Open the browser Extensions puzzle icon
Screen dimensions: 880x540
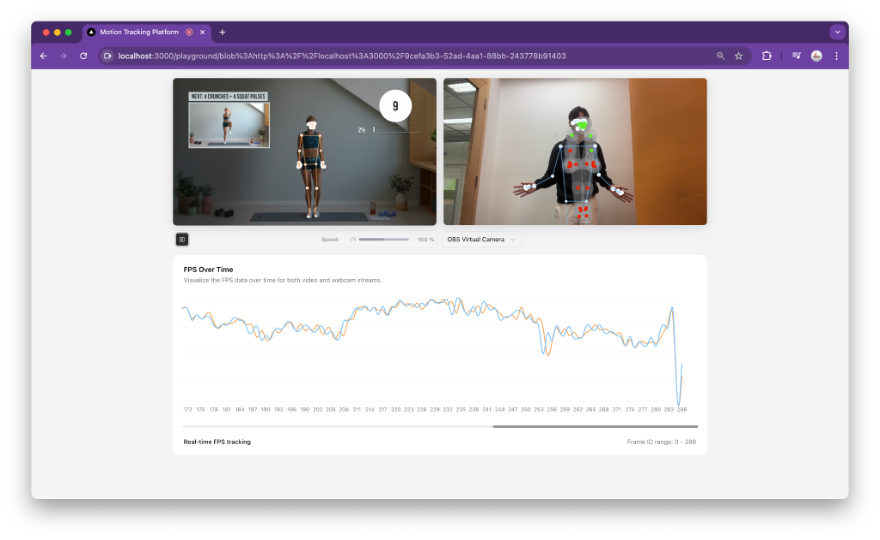767,56
